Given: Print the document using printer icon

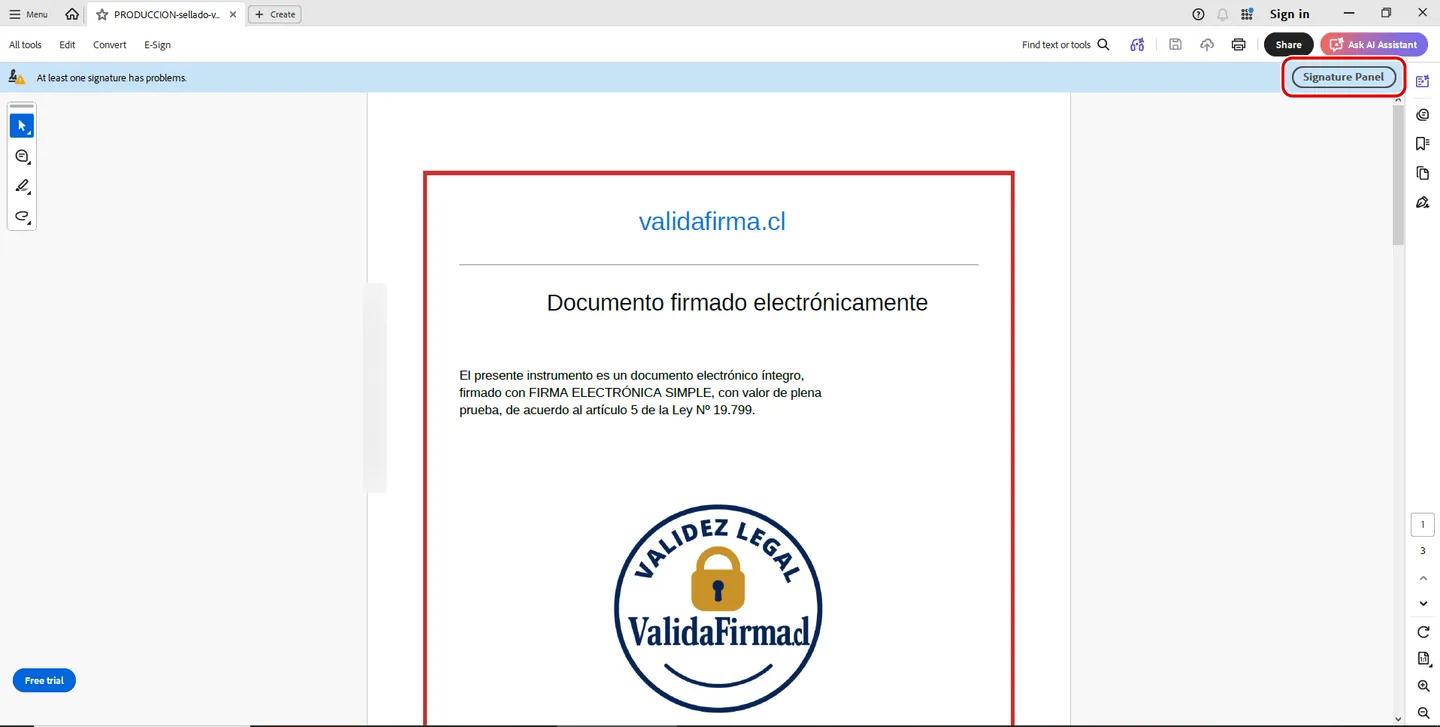Looking at the screenshot, I should 1239,45.
